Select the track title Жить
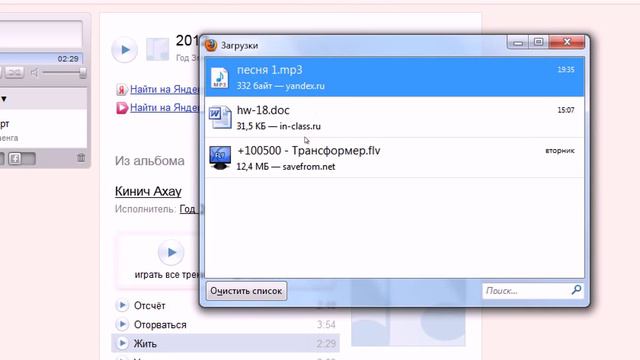Screen dimensions: 640x360 click(145, 344)
